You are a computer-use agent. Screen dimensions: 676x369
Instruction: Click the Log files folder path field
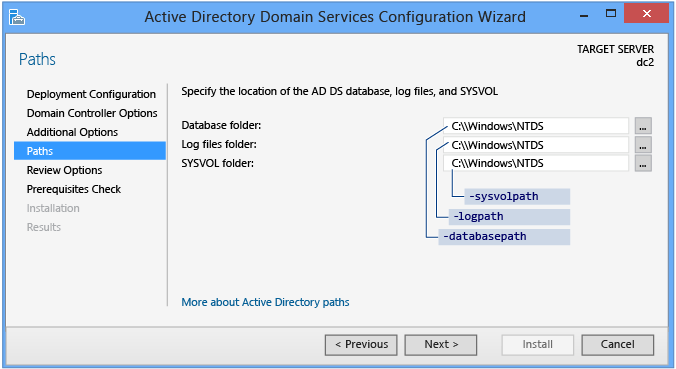coord(536,145)
